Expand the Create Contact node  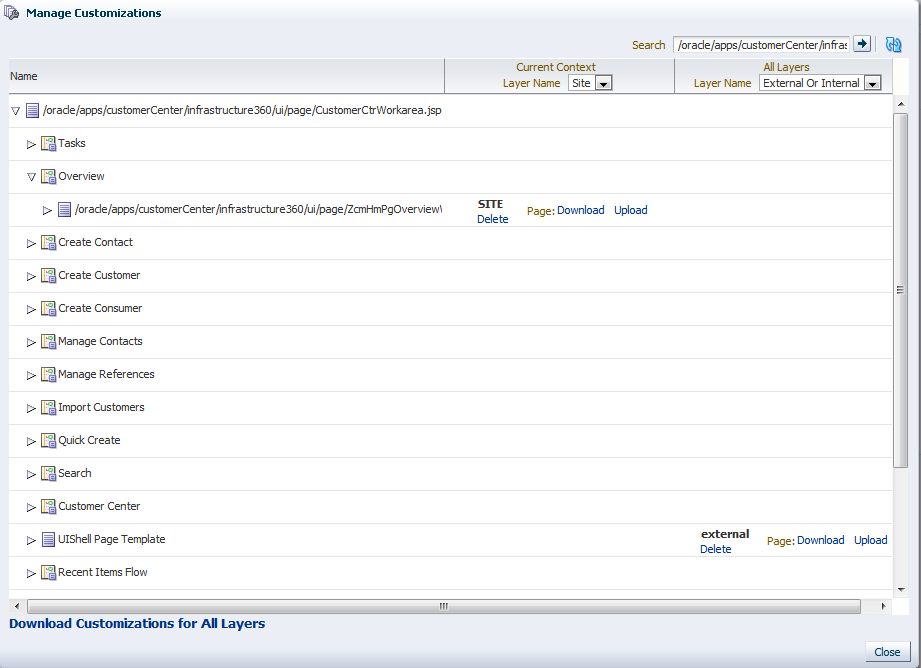coord(31,243)
